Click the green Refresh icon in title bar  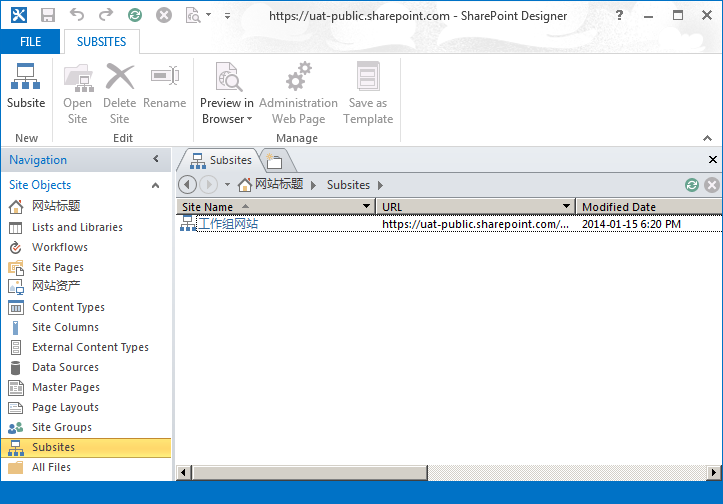pos(135,15)
